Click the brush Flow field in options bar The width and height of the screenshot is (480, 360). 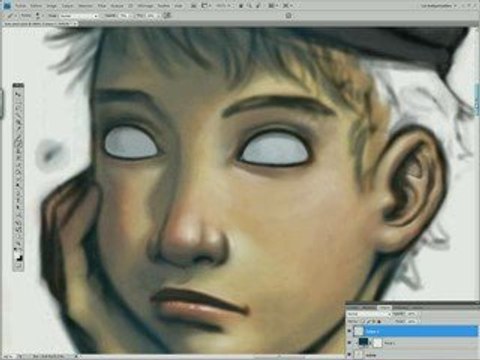pyautogui.click(x=150, y=16)
